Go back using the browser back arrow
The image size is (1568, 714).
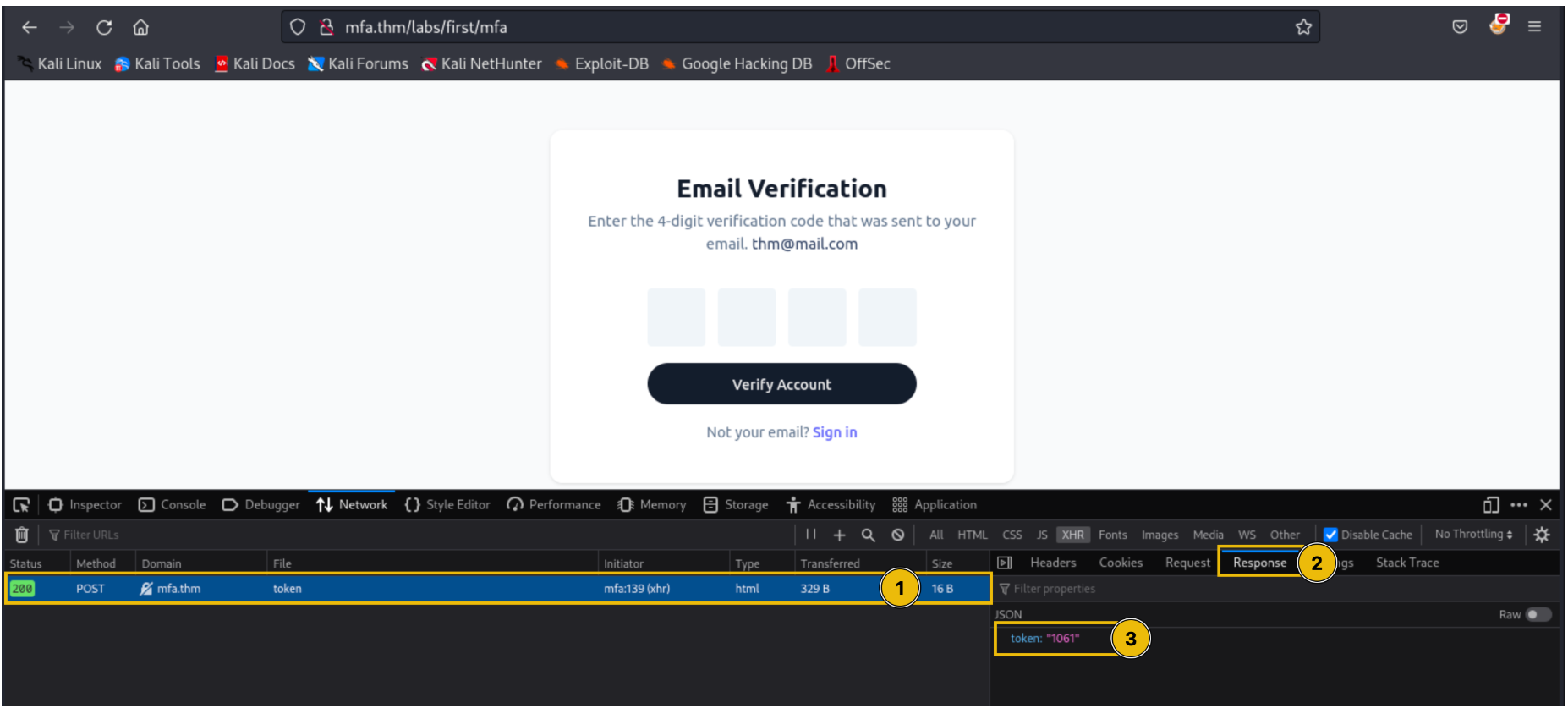click(x=30, y=27)
